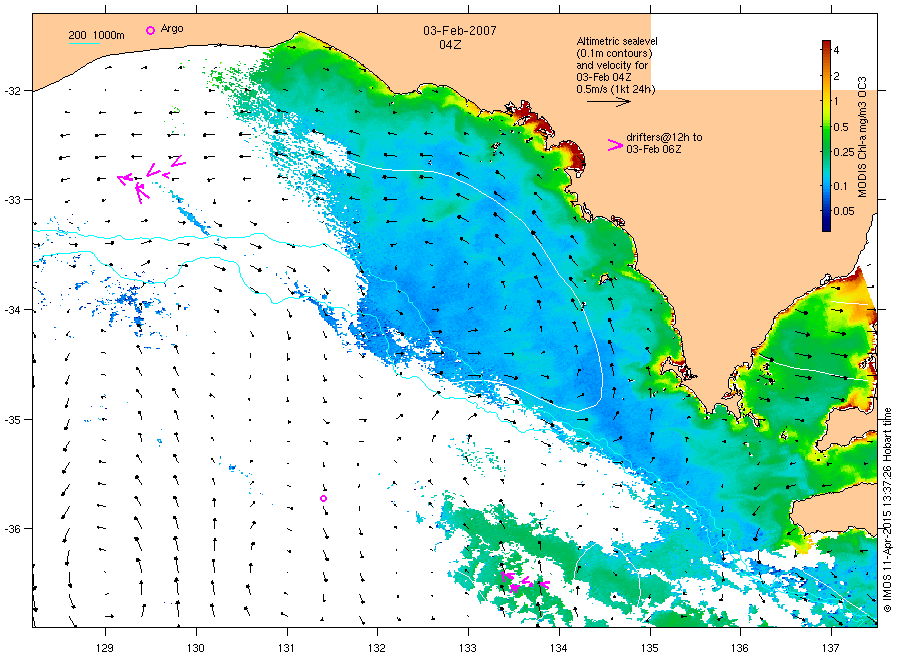Click the '0.5m/s (1kt 24h)' legend line
The width and height of the screenshot is (900, 660).
pos(616,90)
